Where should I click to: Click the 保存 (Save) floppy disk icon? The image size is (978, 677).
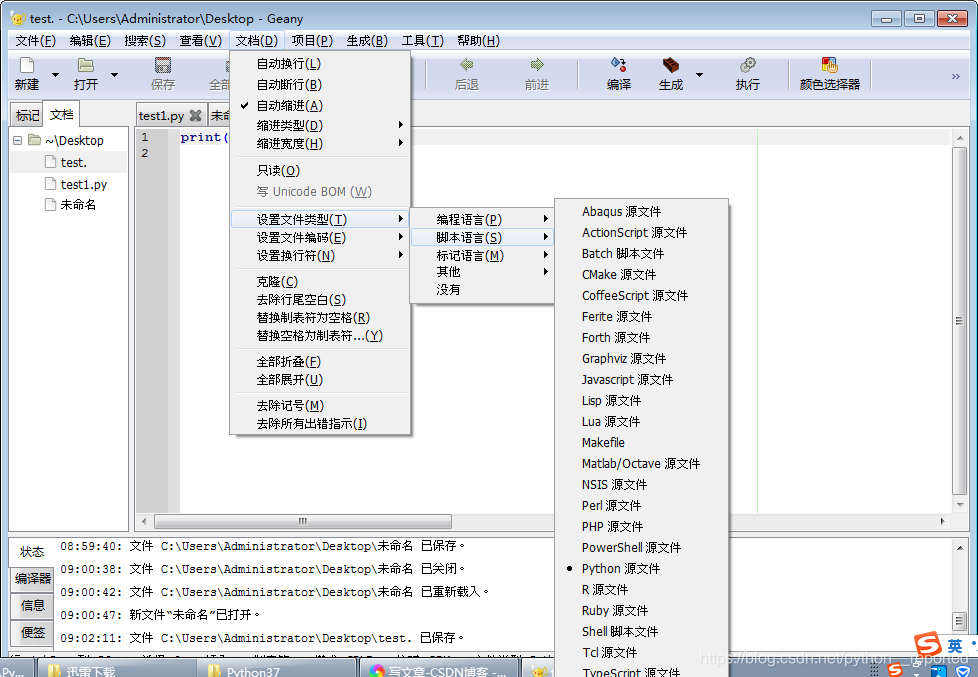pyautogui.click(x=163, y=65)
